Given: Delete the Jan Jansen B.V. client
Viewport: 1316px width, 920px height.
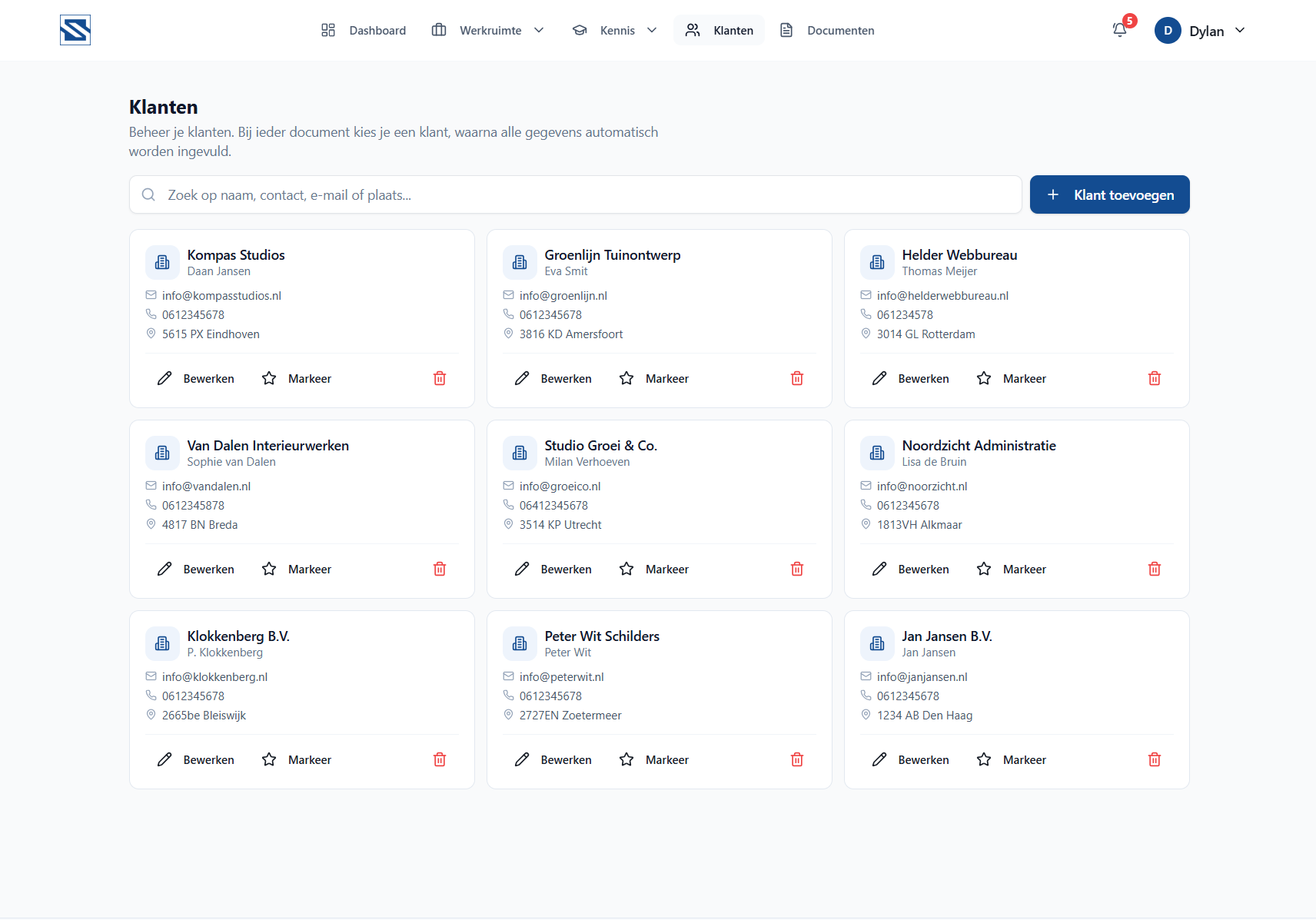Looking at the screenshot, I should pos(1155,759).
